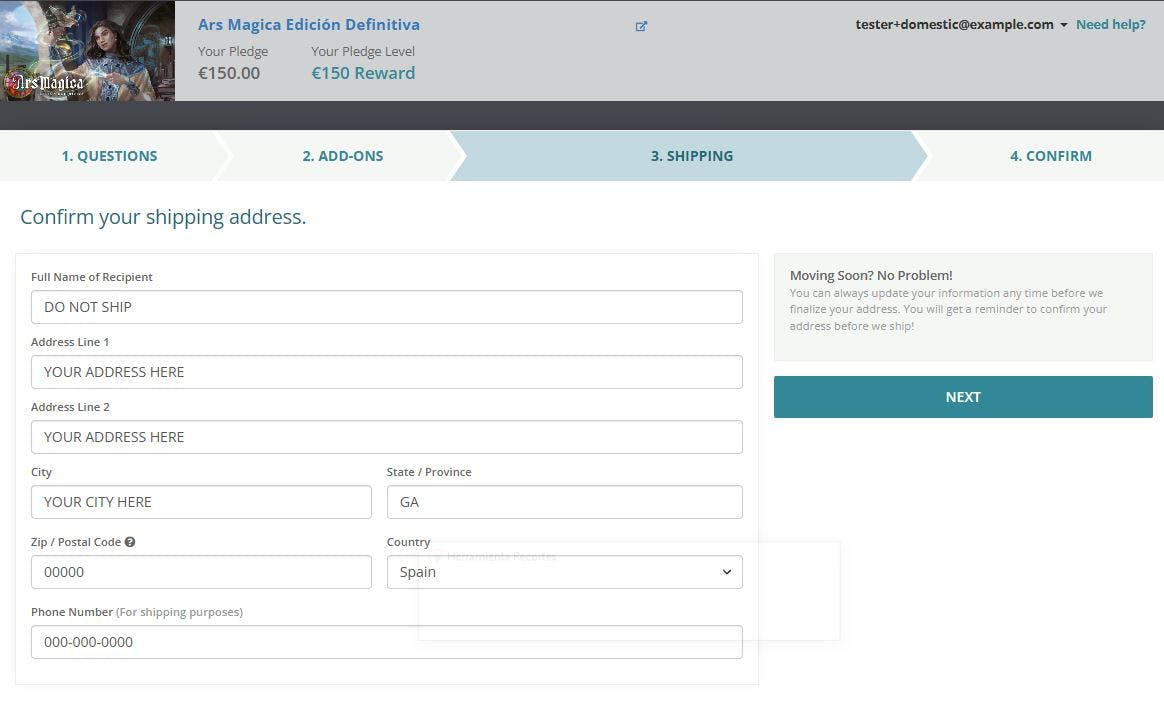Expand the Country dropdown showing Spain
The width and height of the screenshot is (1164, 711).
(x=564, y=572)
